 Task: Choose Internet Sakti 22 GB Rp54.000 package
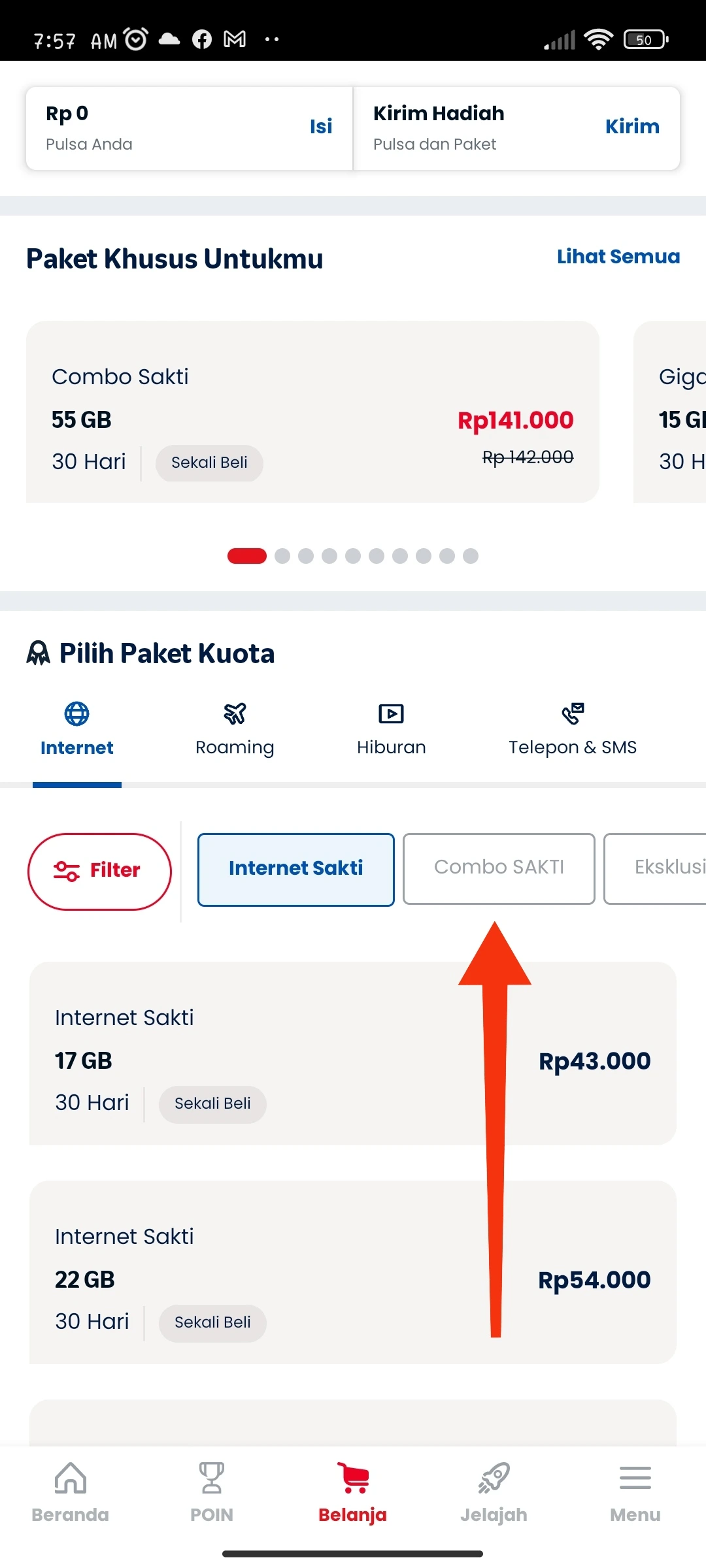coord(353,1272)
